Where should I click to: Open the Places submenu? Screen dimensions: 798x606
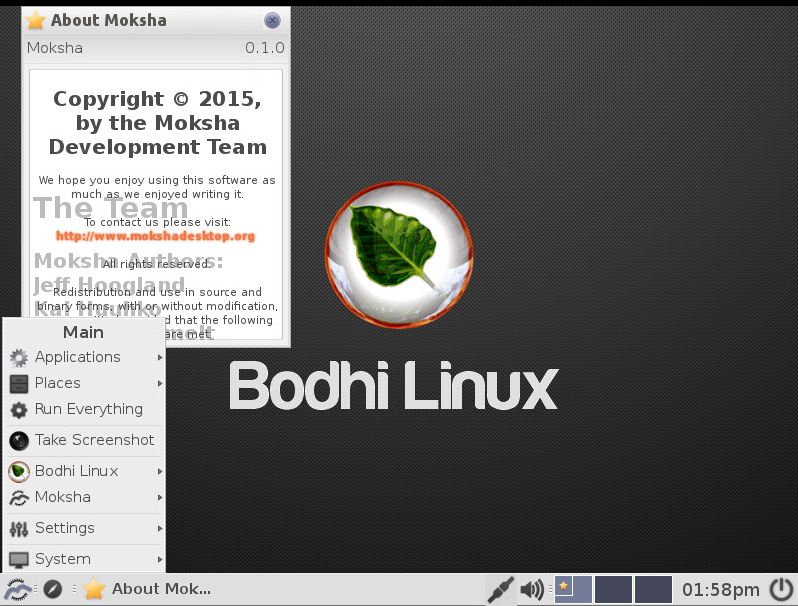(84, 383)
